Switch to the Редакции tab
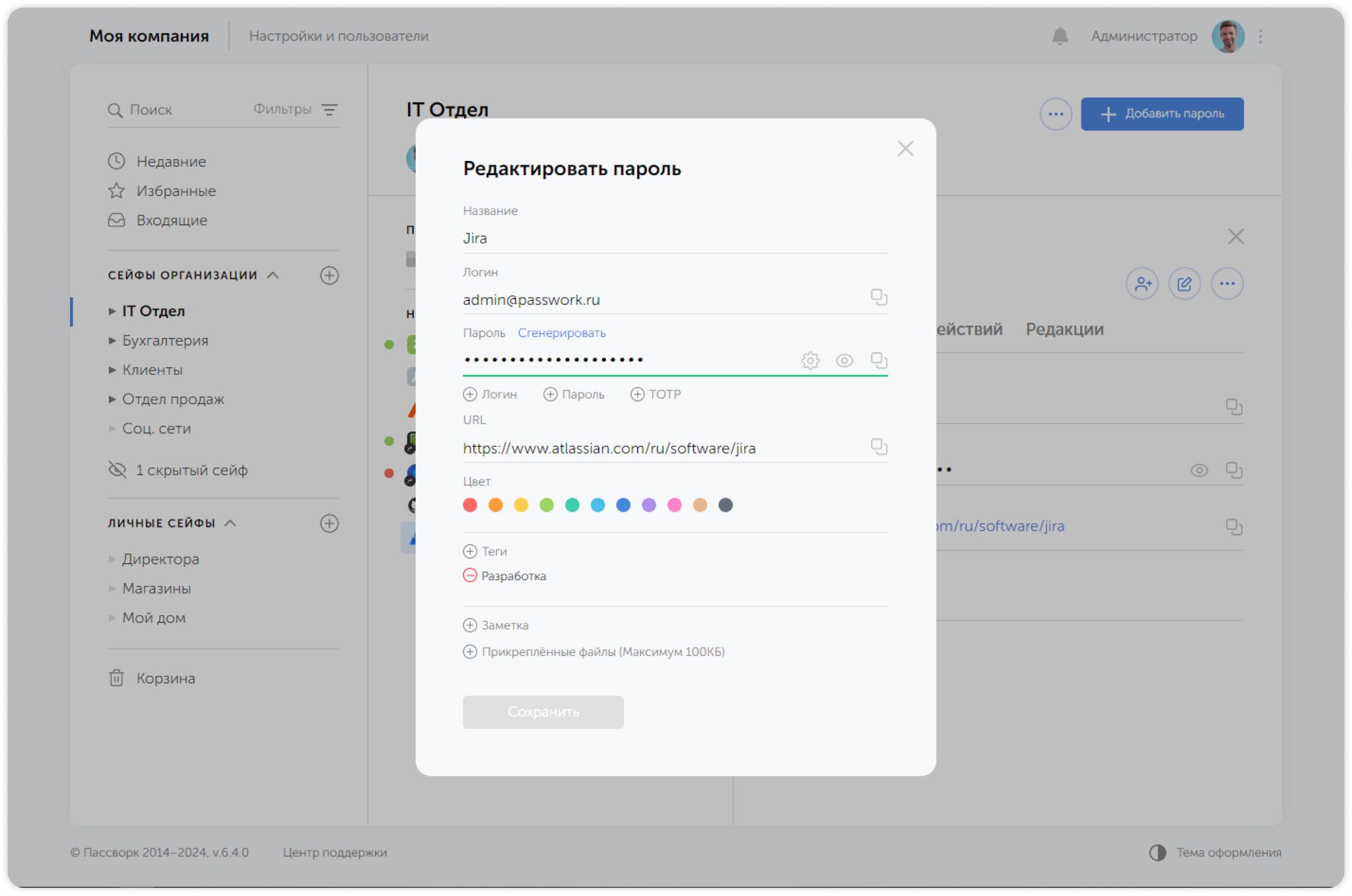The image size is (1352, 896). 1064,330
